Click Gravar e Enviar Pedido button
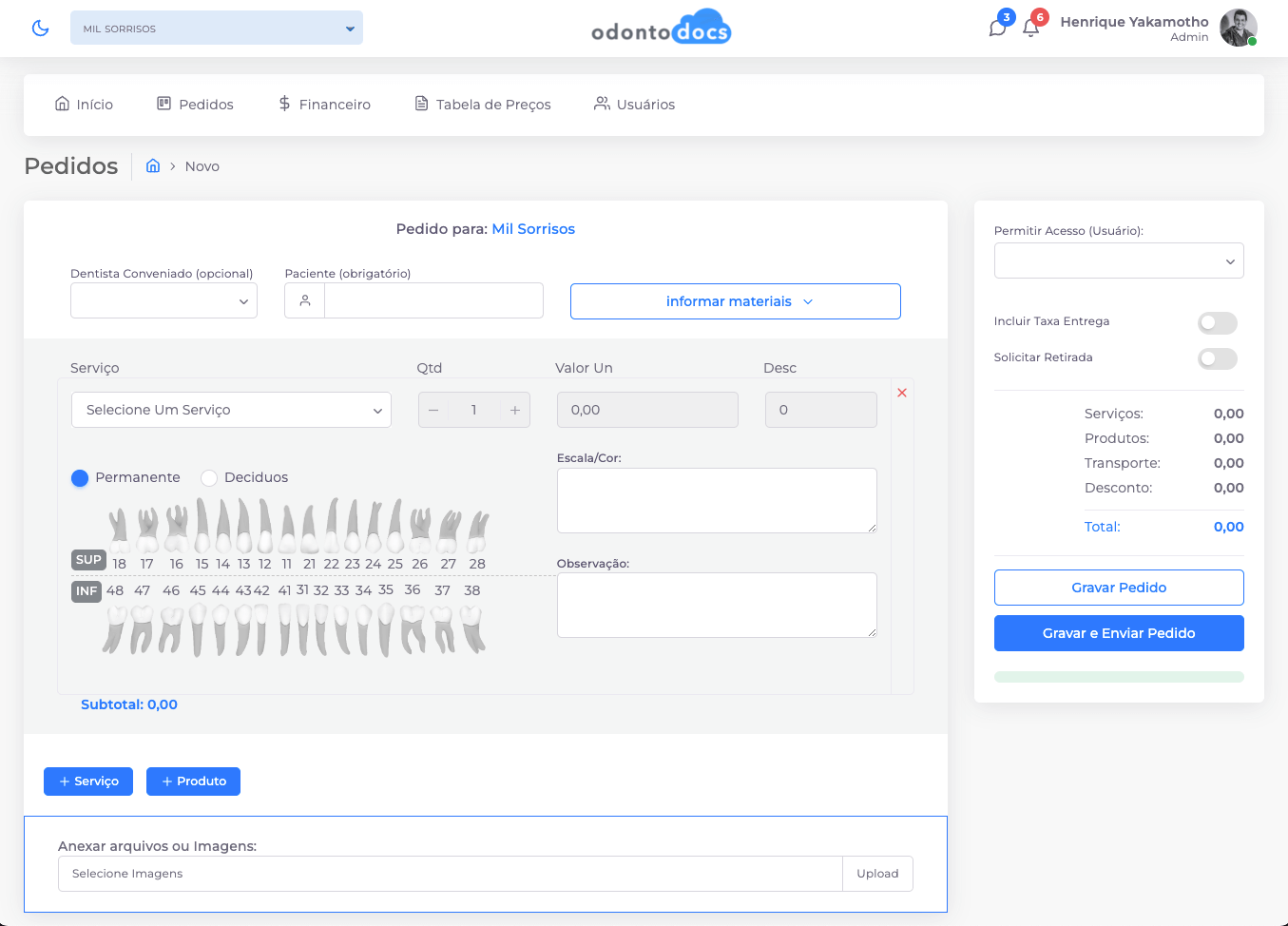Image resolution: width=1288 pixels, height=926 pixels. coord(1118,633)
